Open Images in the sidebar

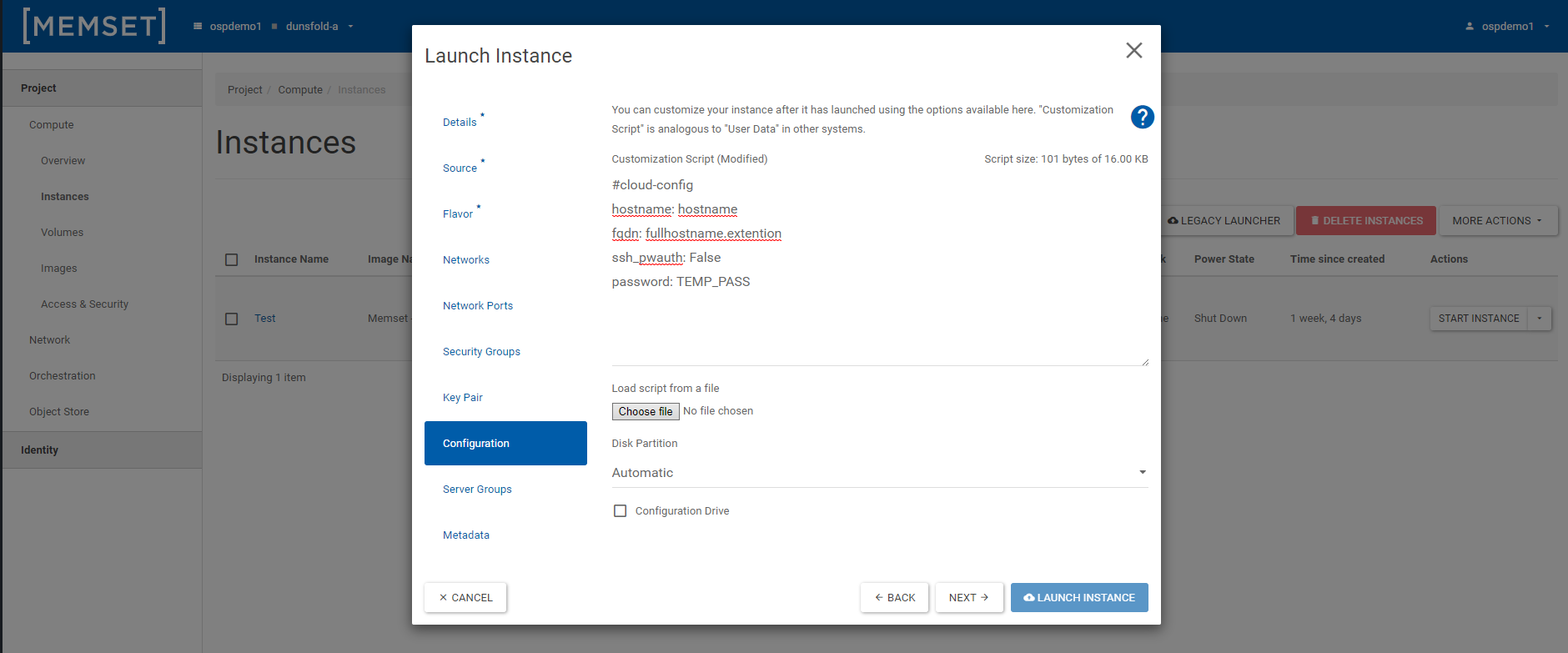(x=59, y=269)
